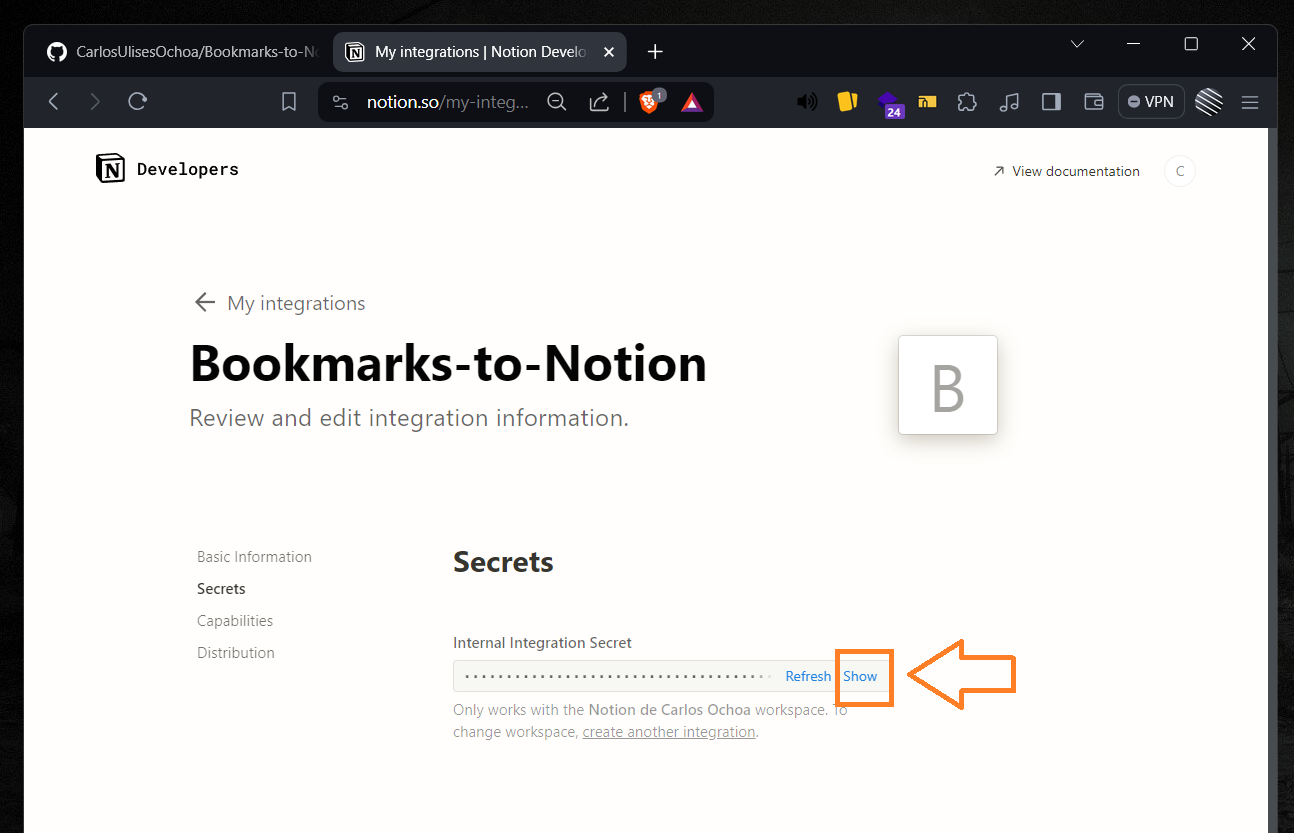
Task: Select Secrets in the side navigation
Action: coord(221,589)
